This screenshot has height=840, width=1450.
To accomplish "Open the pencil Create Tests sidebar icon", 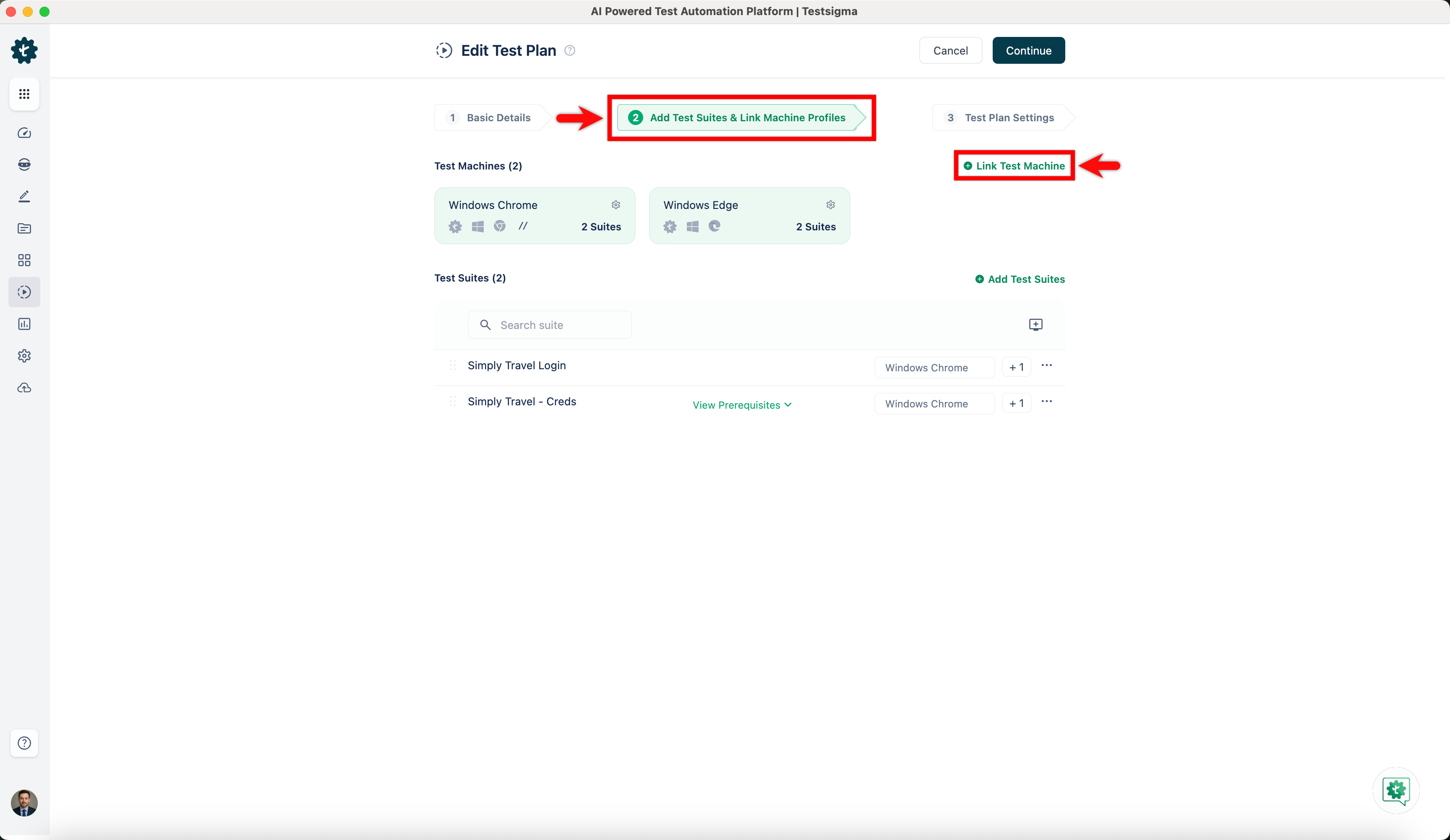I will pyautogui.click(x=24, y=197).
